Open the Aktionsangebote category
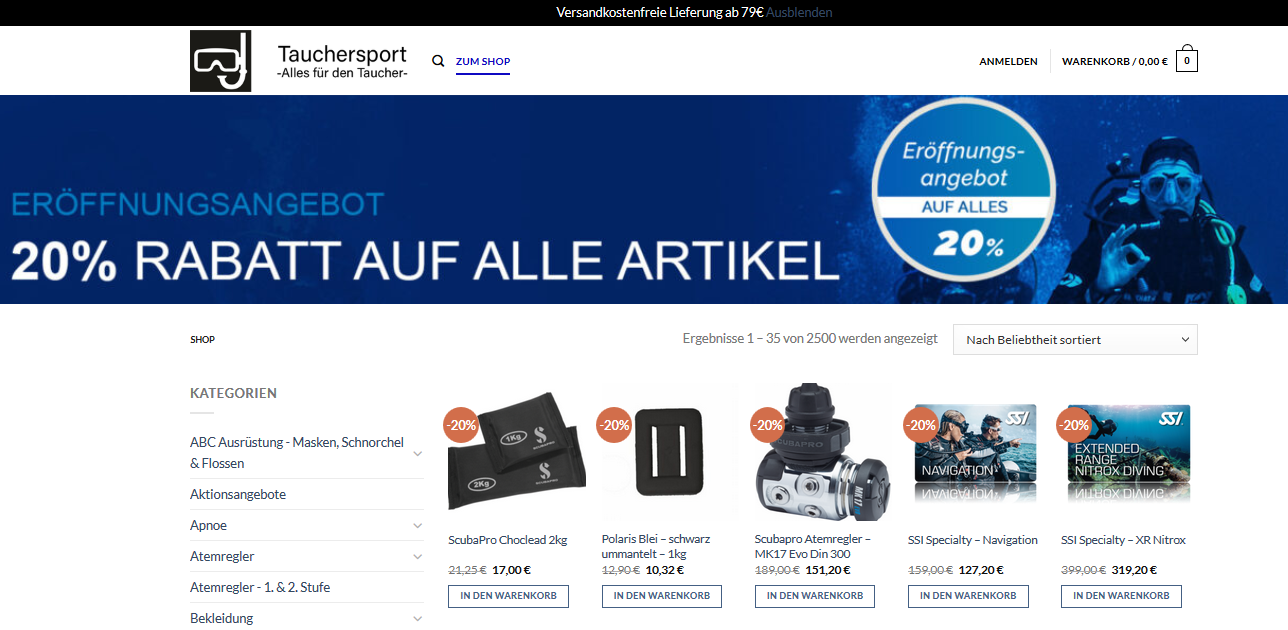The image size is (1288, 630). click(238, 494)
